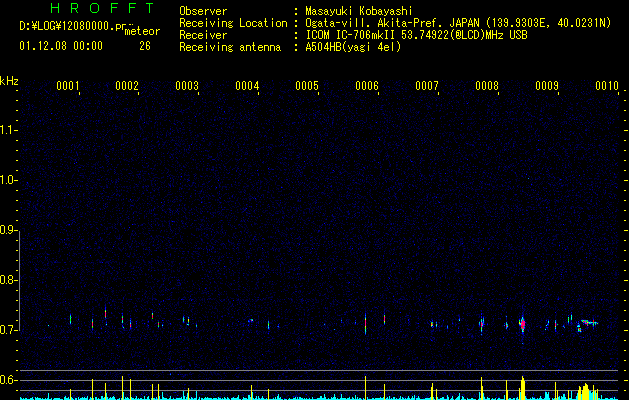Select observer name Masayuki Kobayashi
The height and width of the screenshot is (400, 629).
[x=359, y=11]
